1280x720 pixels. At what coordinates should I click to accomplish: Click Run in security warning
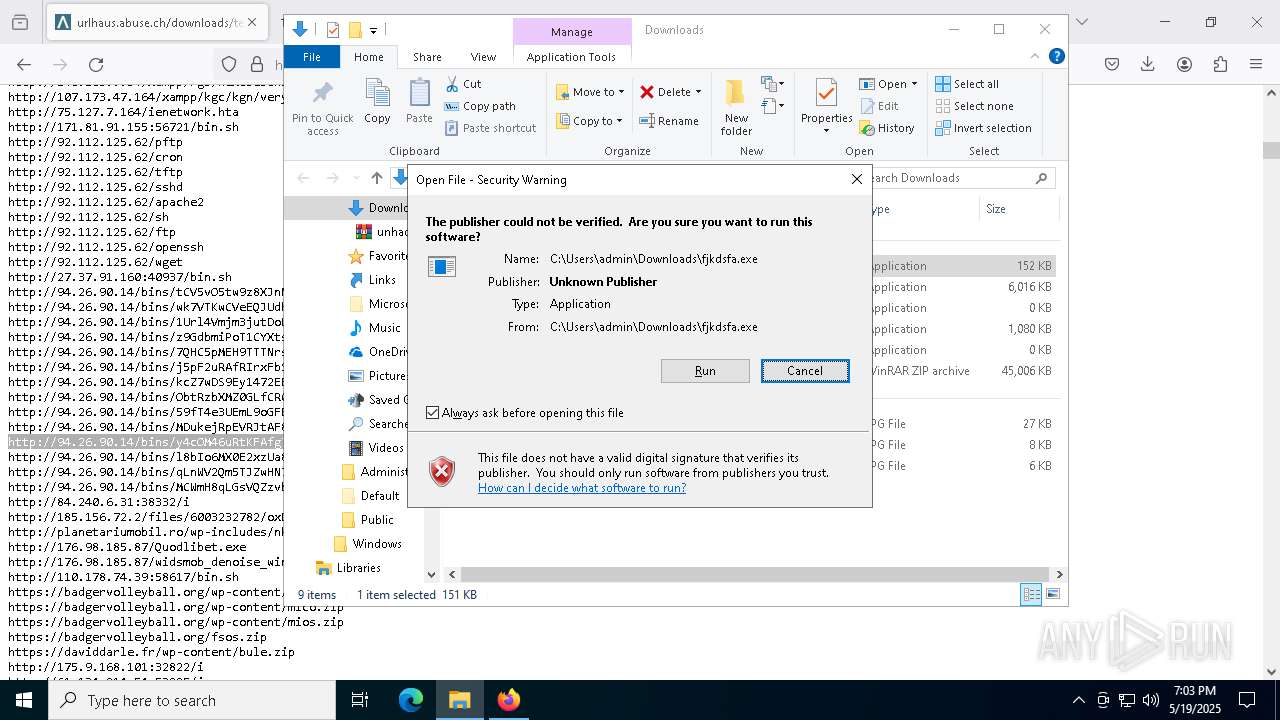point(705,371)
